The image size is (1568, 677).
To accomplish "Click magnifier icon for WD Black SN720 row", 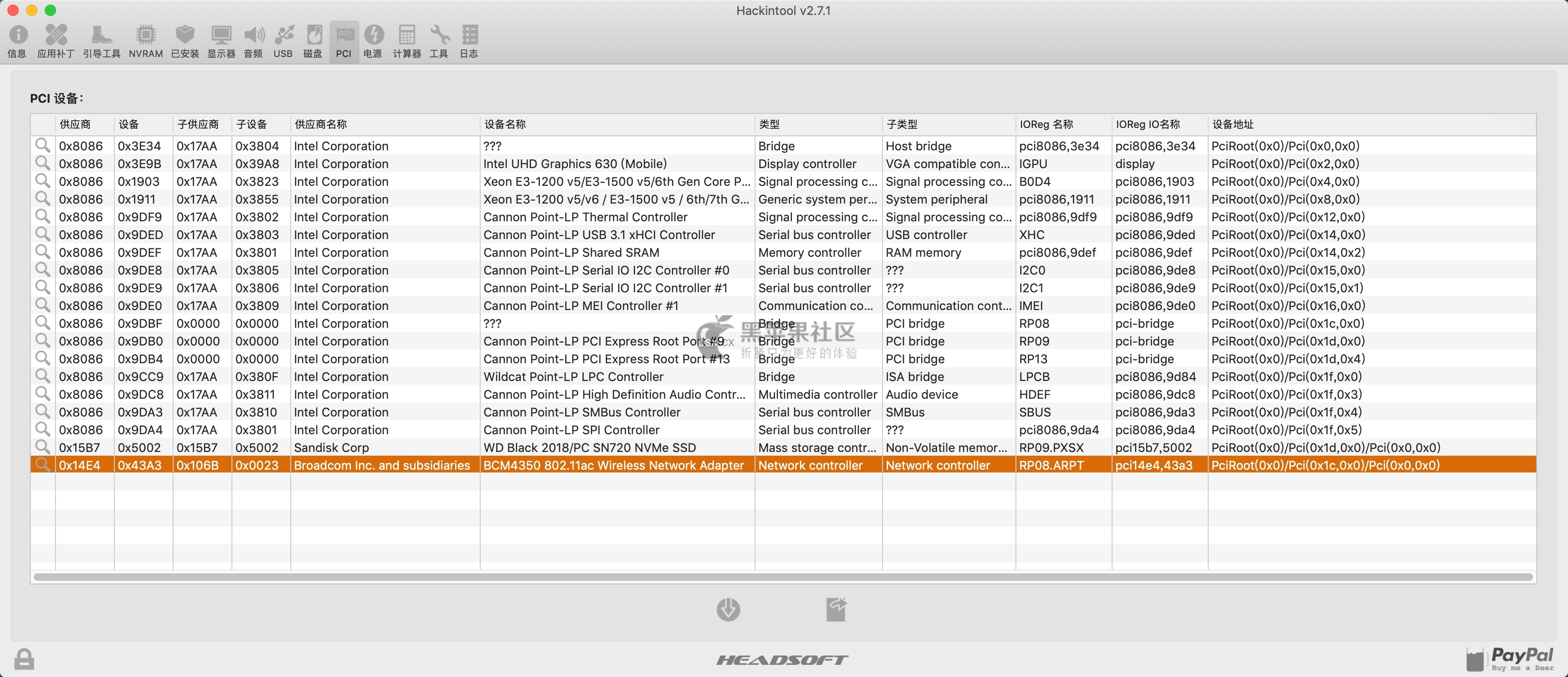I will pos(42,447).
